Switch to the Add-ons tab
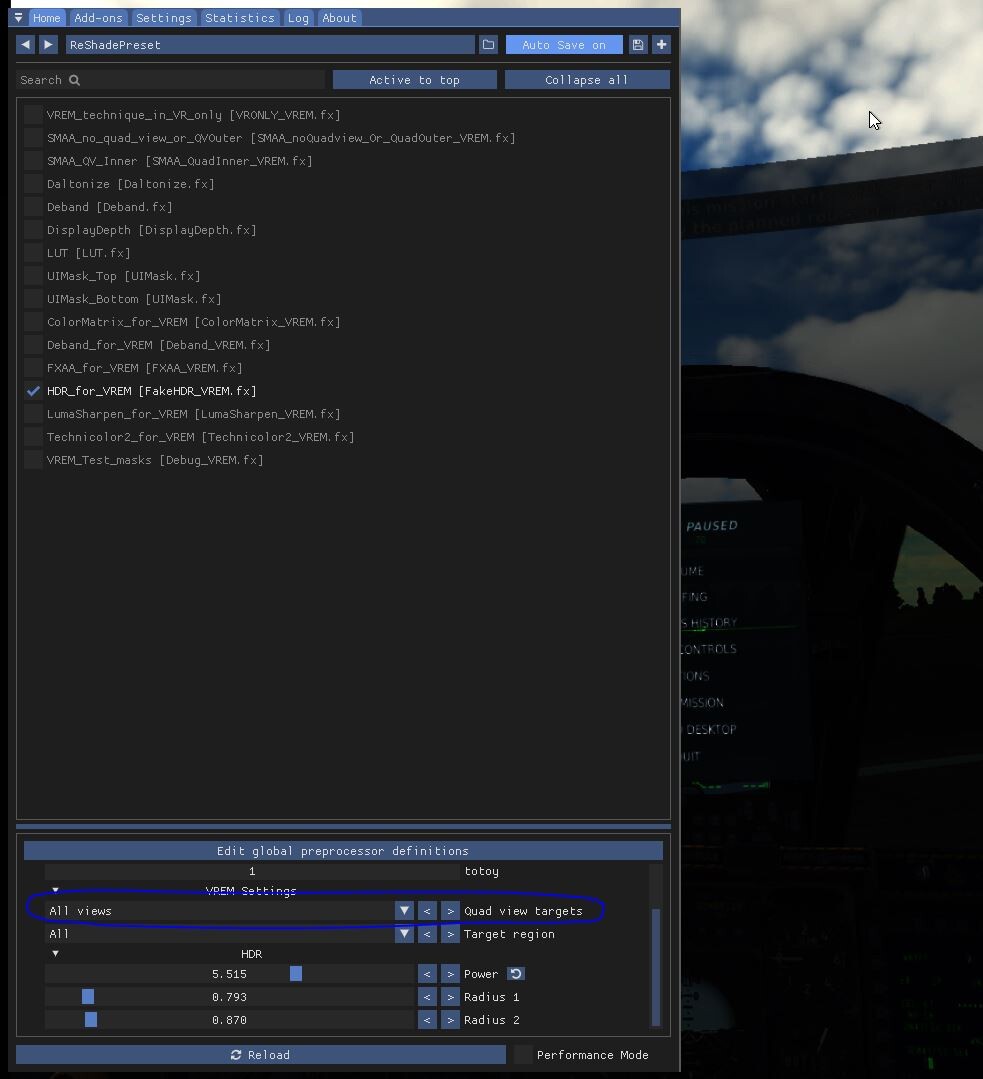This screenshot has height=1079, width=983. click(x=98, y=18)
